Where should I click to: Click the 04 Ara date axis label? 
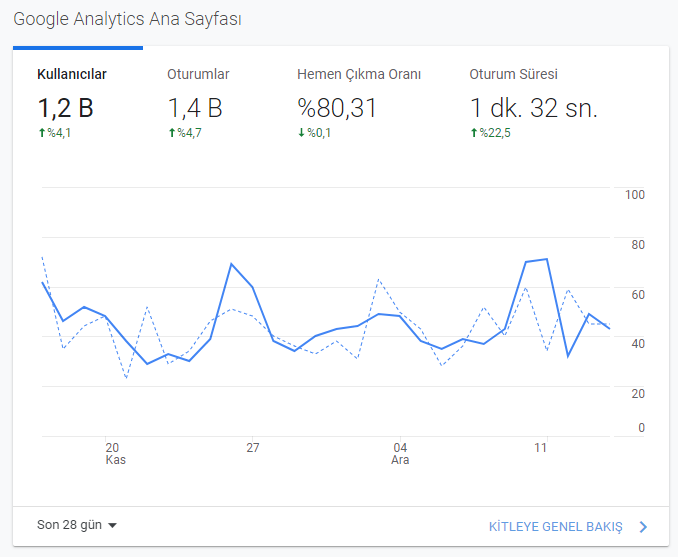click(400, 453)
